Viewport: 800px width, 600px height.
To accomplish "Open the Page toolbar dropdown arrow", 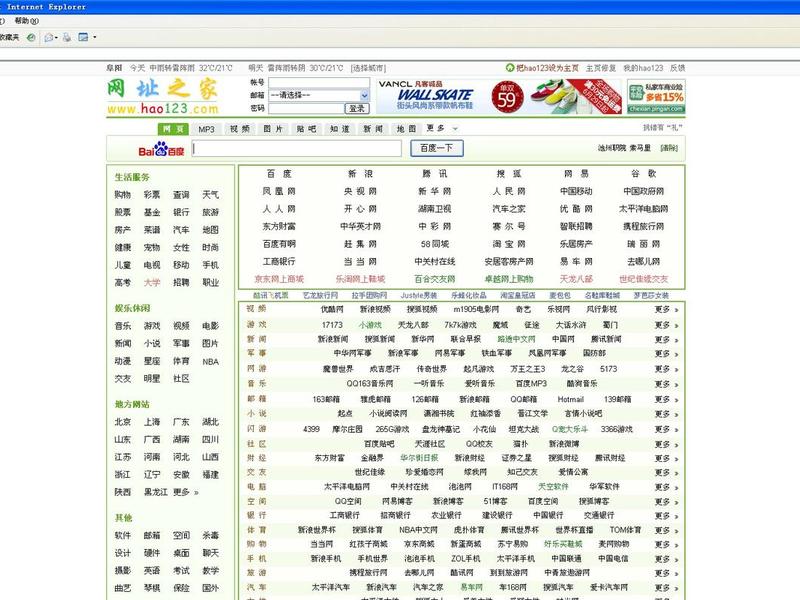I will pos(94,37).
